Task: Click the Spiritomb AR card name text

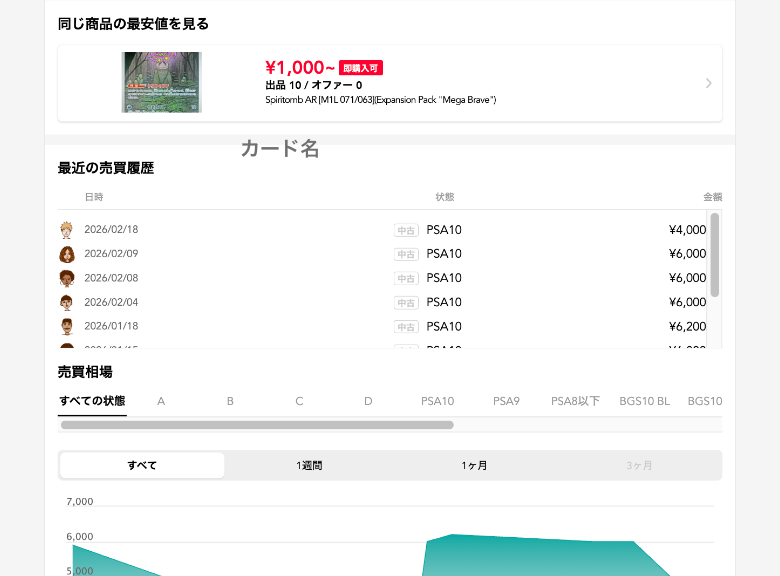Action: [380, 100]
